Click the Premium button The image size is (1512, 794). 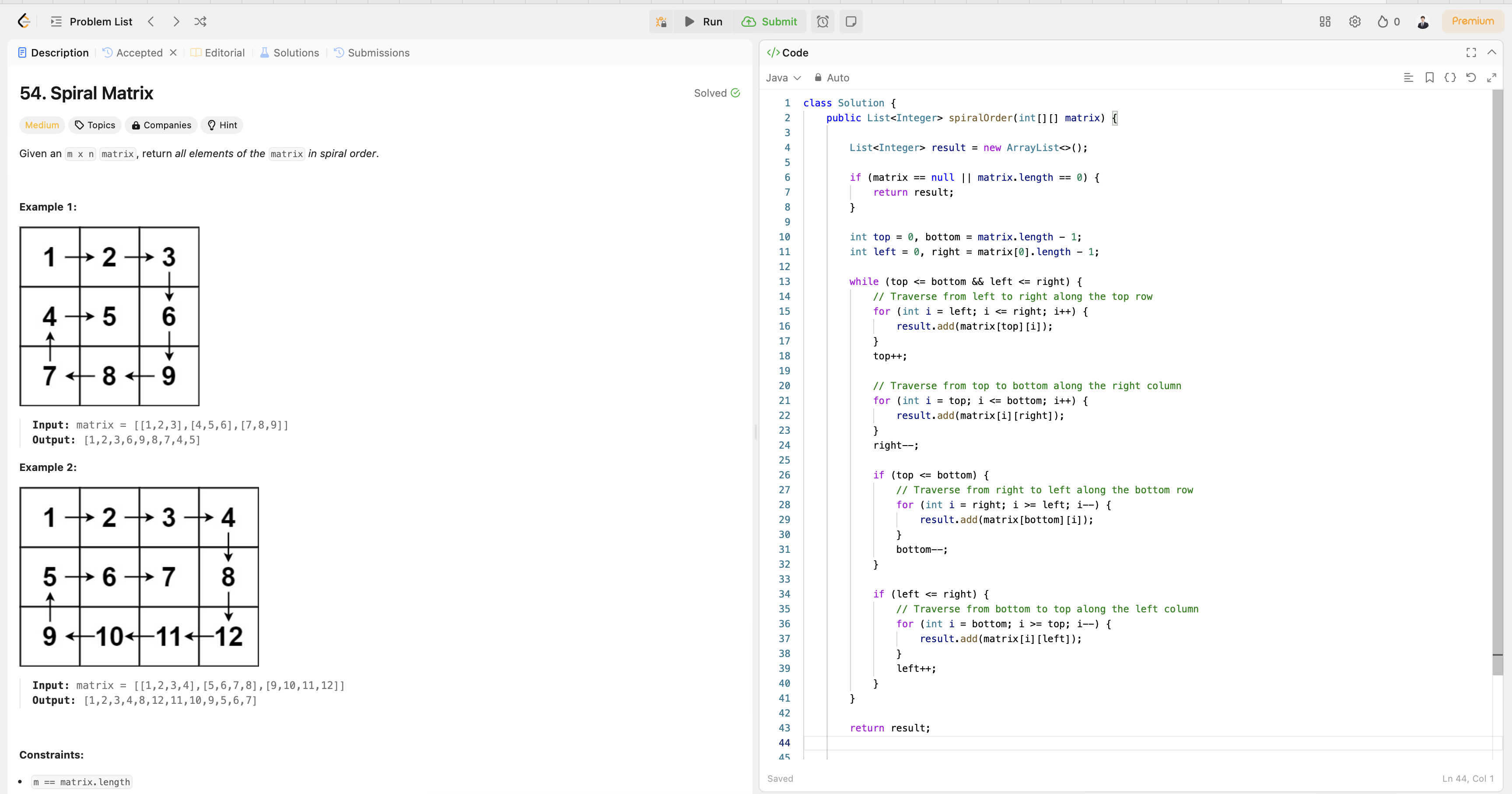pyautogui.click(x=1473, y=21)
